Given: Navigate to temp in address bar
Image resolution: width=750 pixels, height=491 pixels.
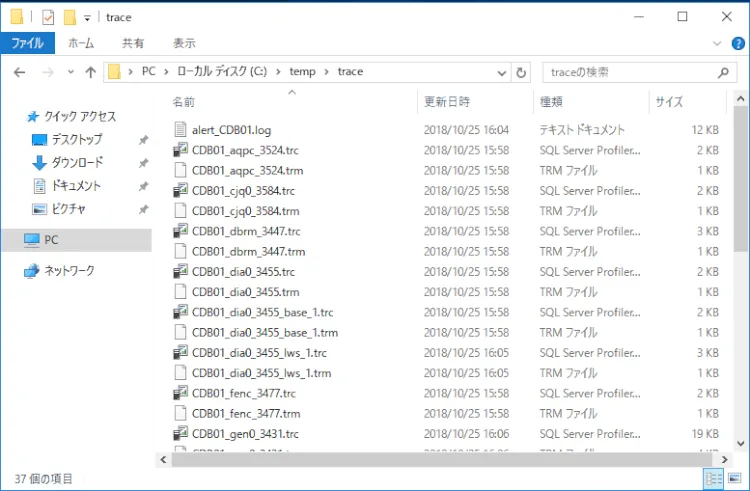Looking at the screenshot, I should [302, 72].
